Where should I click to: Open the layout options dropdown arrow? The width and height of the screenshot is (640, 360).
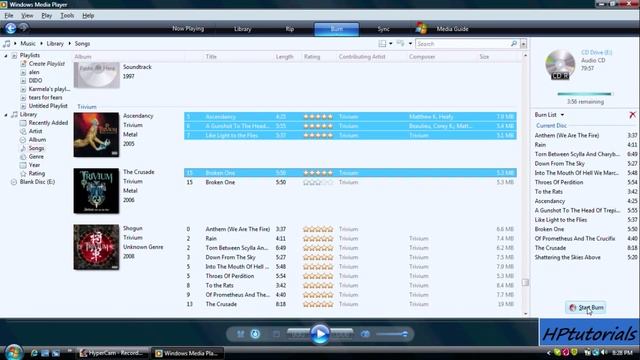coord(391,44)
